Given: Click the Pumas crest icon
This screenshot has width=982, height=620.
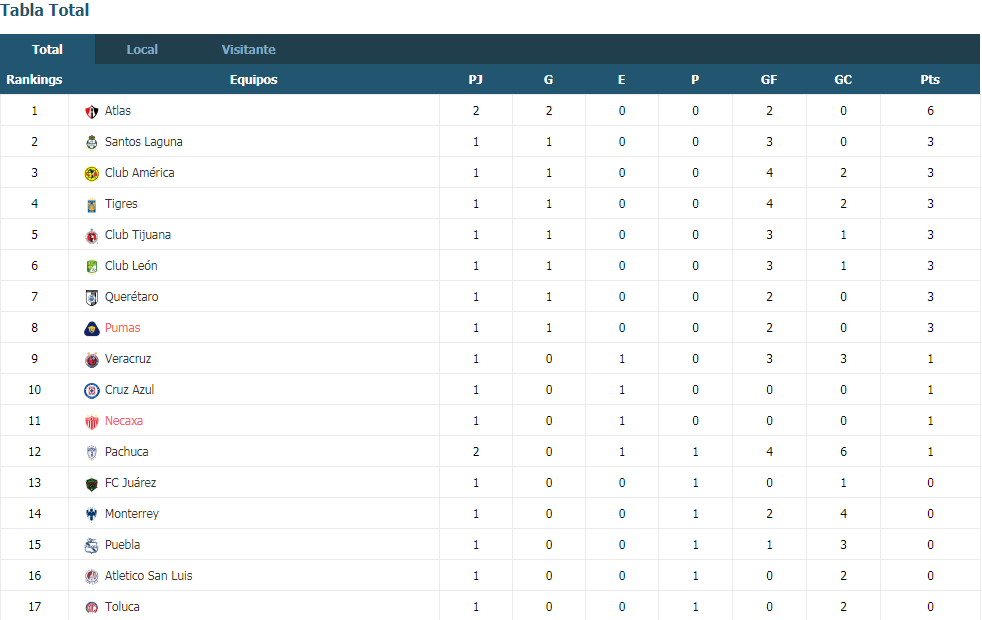Looking at the screenshot, I should coord(91,329).
